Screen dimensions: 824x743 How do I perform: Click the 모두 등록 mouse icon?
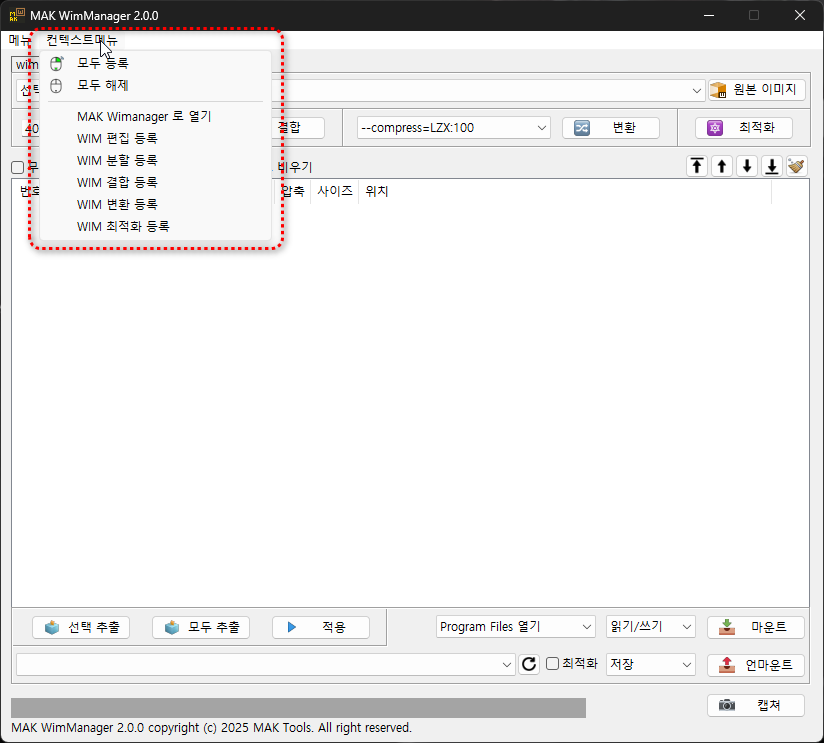(56, 64)
